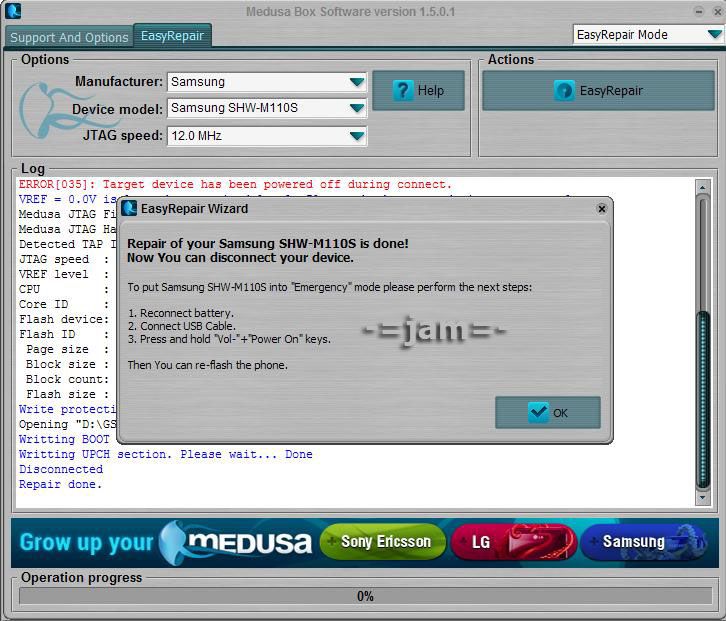Confirm the wizard with the OK button
This screenshot has width=726, height=621.
pyautogui.click(x=548, y=412)
